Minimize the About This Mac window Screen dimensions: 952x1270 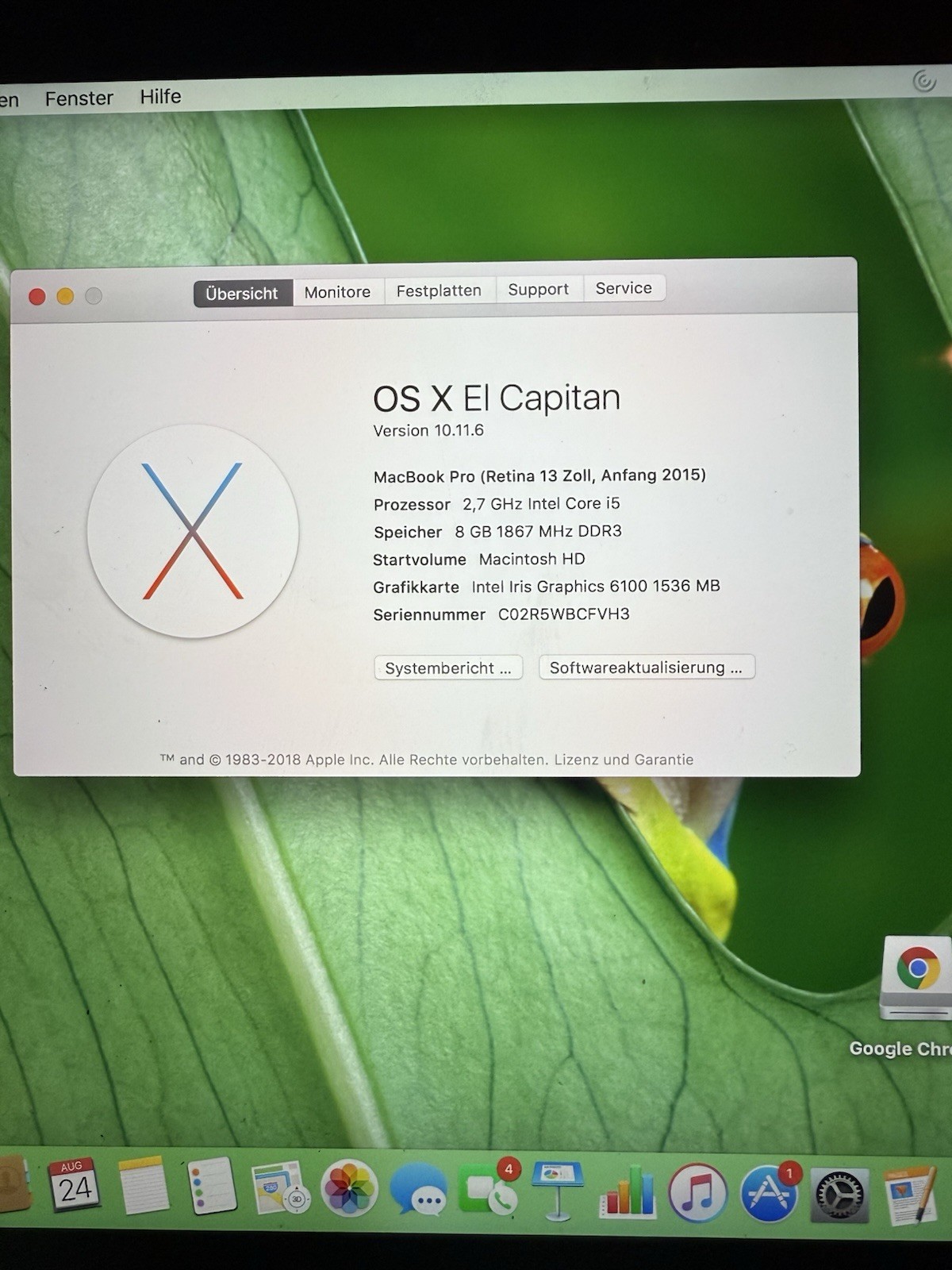tap(65, 296)
